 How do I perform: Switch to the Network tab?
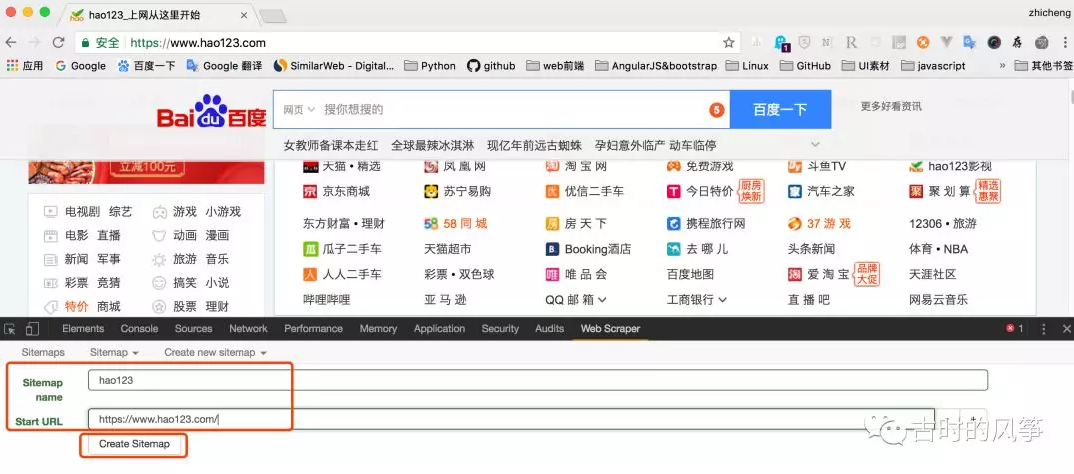(x=248, y=329)
